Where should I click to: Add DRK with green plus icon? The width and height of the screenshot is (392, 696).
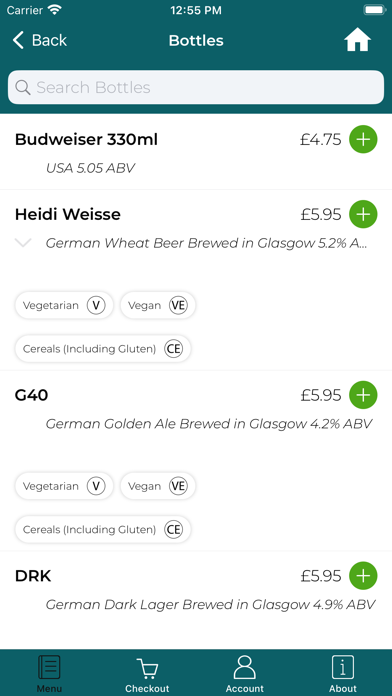pos(363,576)
